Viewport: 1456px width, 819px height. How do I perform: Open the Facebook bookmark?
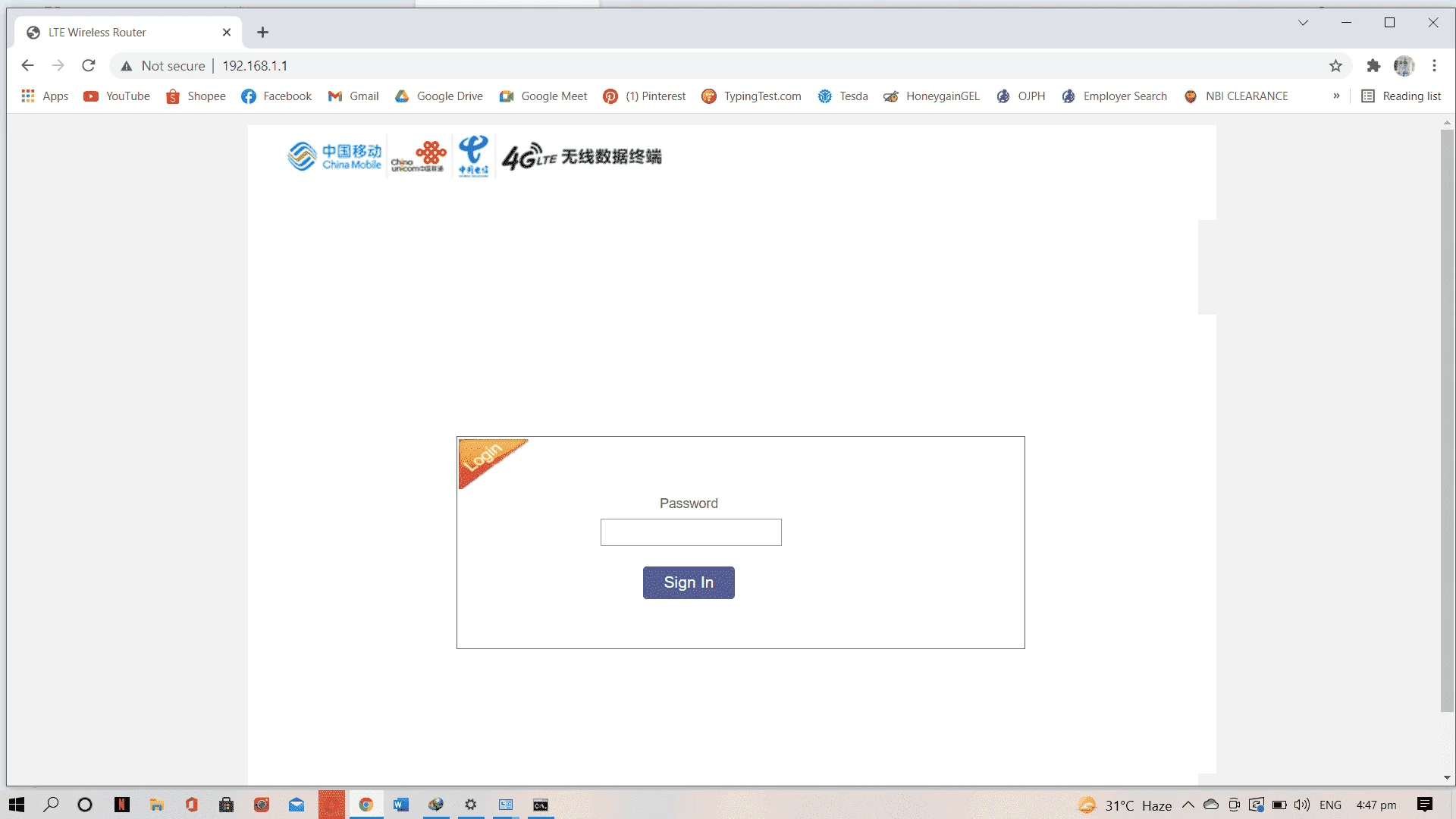coord(276,96)
